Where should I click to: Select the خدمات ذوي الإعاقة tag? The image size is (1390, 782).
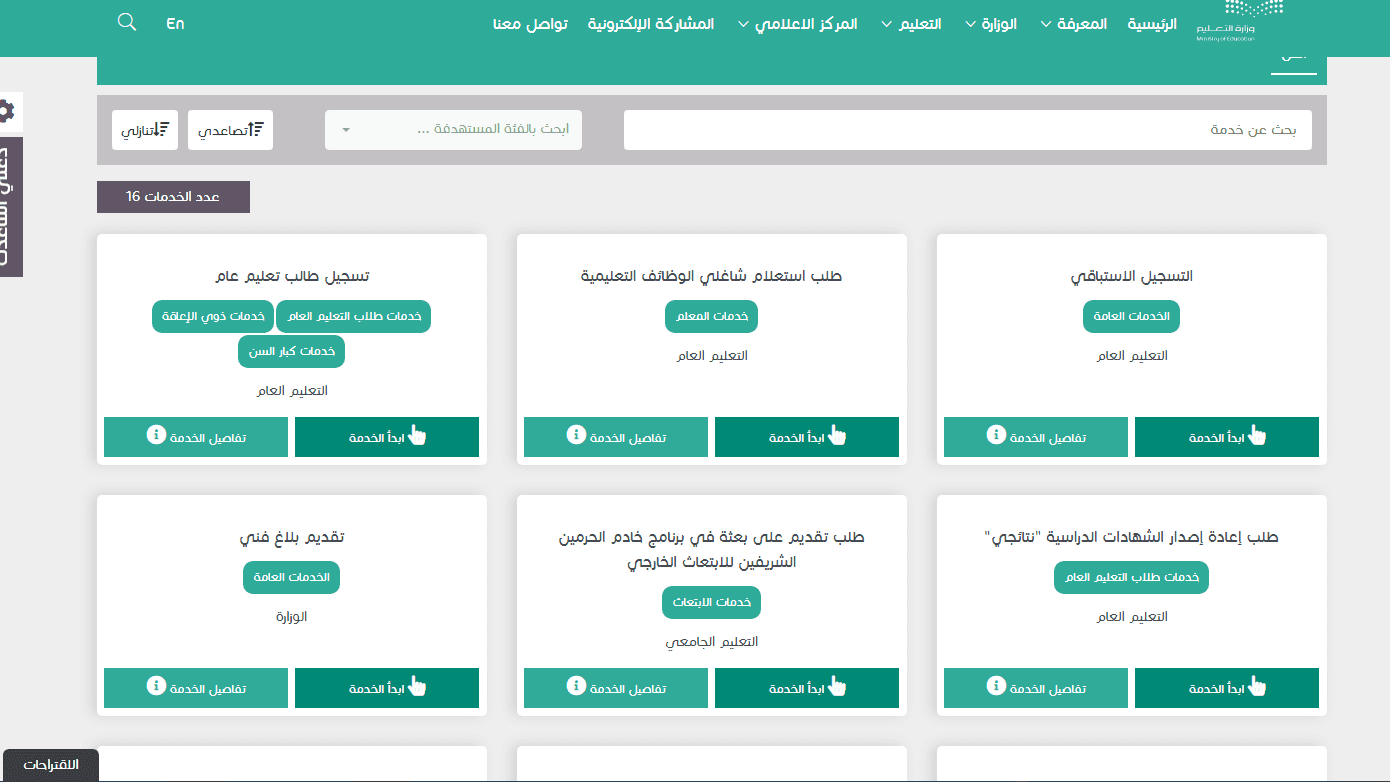212,317
